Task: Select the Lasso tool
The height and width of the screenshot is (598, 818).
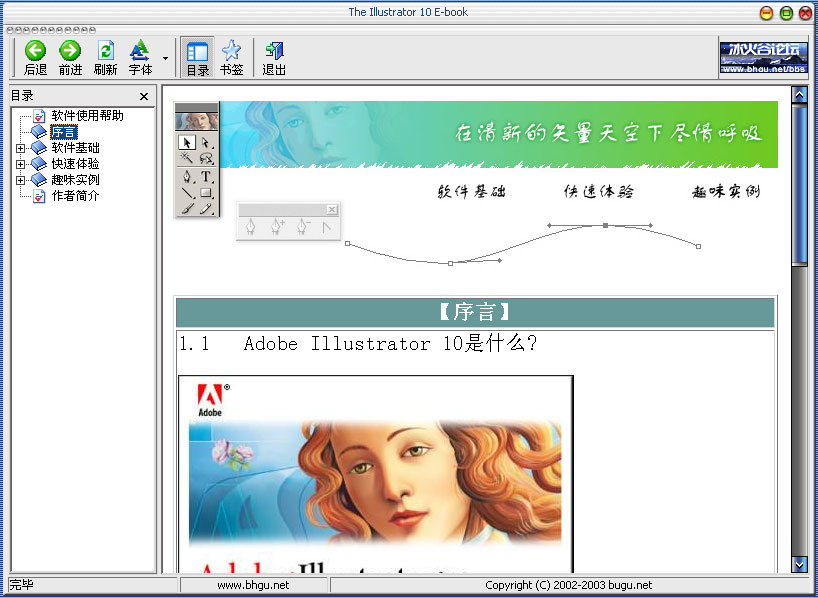Action: click(x=206, y=158)
